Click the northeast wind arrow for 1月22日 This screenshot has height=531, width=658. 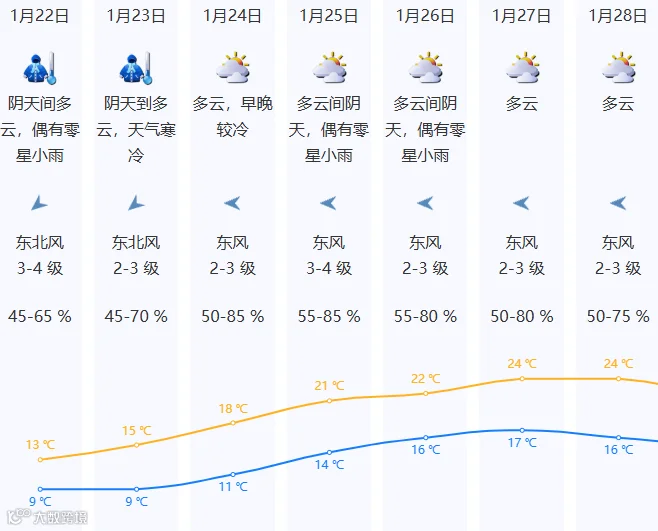39,203
